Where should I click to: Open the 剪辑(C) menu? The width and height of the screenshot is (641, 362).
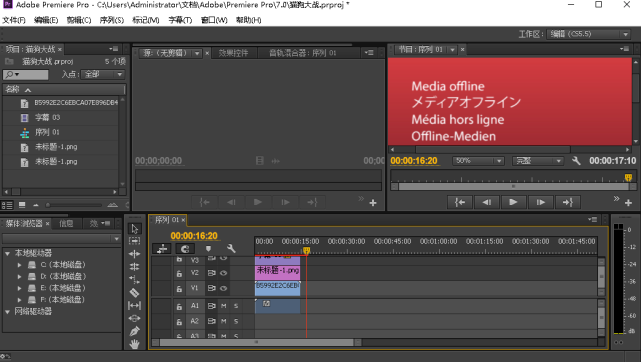pyautogui.click(x=79, y=20)
